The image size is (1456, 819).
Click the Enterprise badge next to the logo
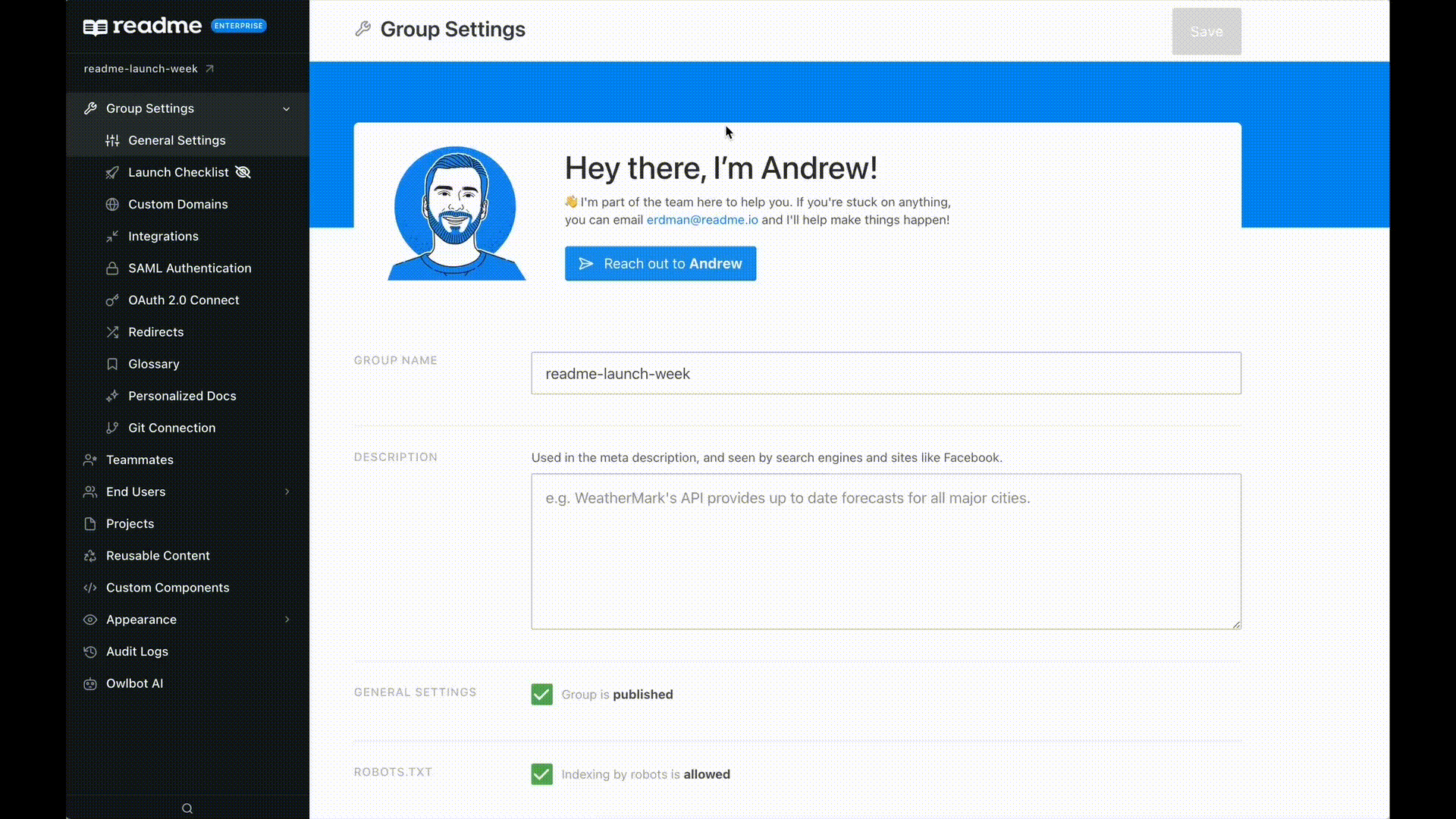point(239,26)
